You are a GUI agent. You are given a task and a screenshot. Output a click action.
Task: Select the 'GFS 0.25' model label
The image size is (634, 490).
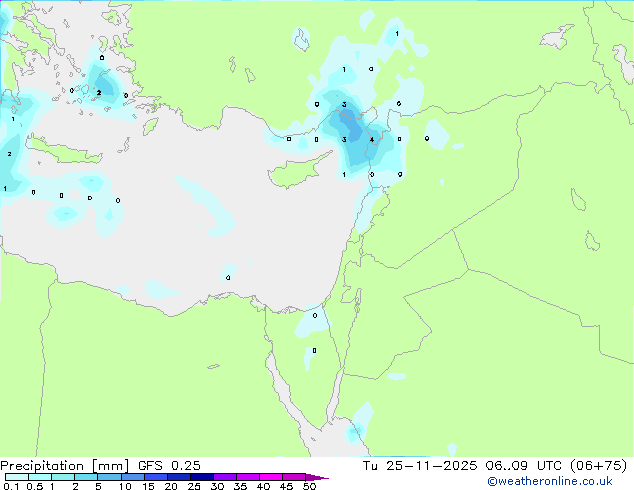(169, 466)
